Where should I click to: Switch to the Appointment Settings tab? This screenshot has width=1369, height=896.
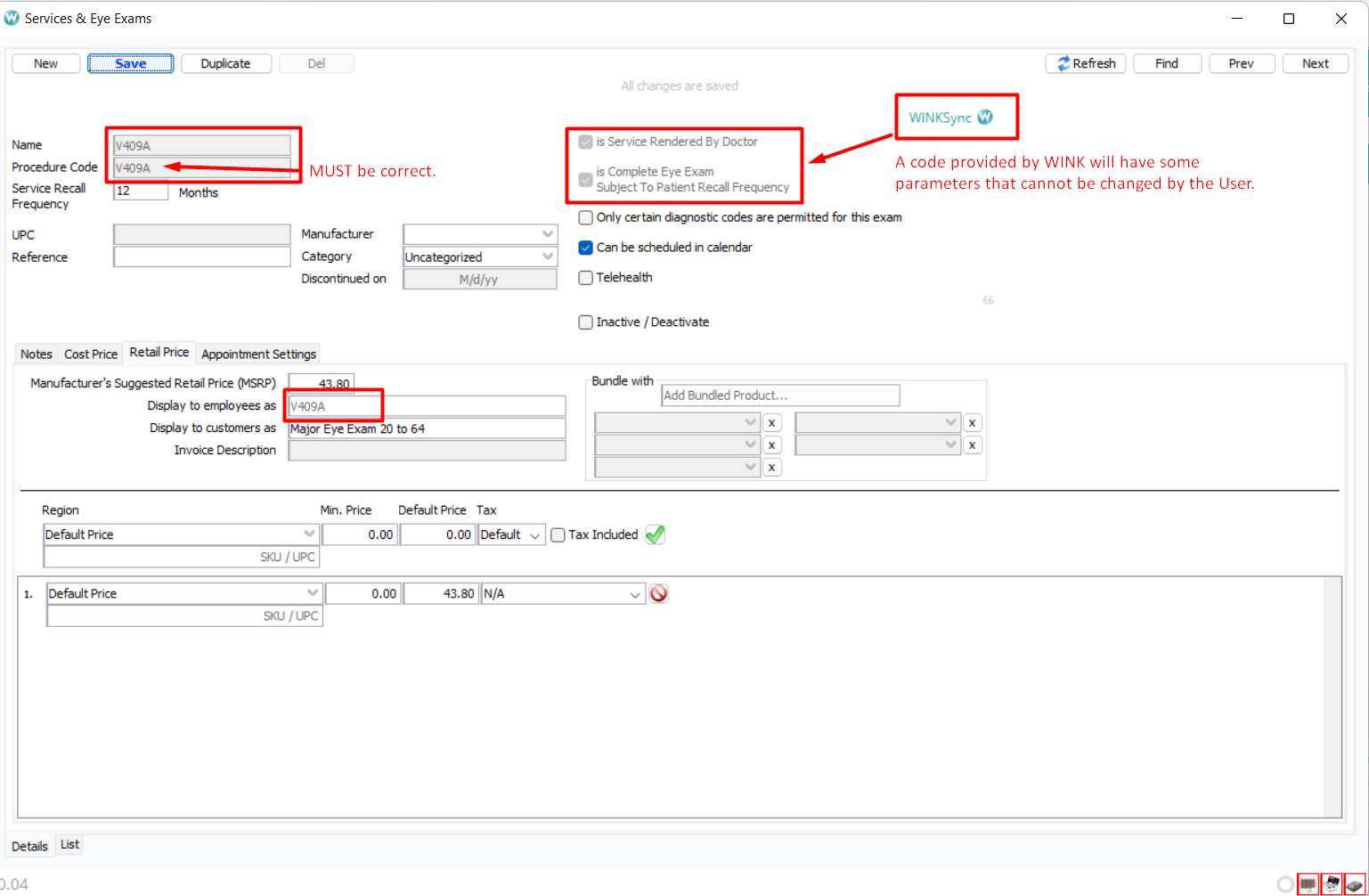[258, 354]
